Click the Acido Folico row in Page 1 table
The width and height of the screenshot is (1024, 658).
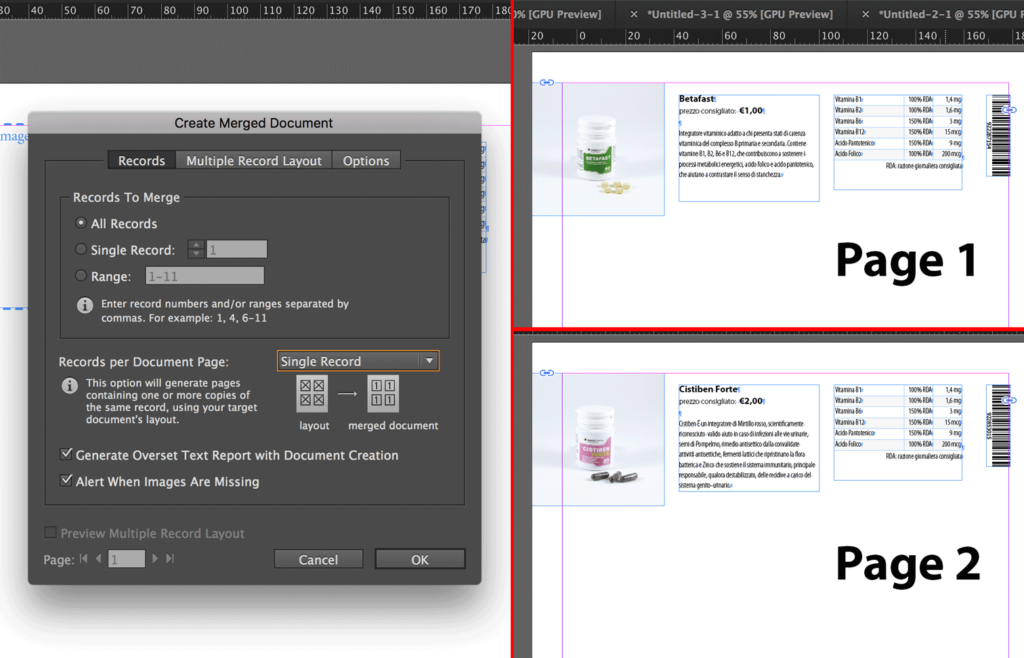point(898,153)
